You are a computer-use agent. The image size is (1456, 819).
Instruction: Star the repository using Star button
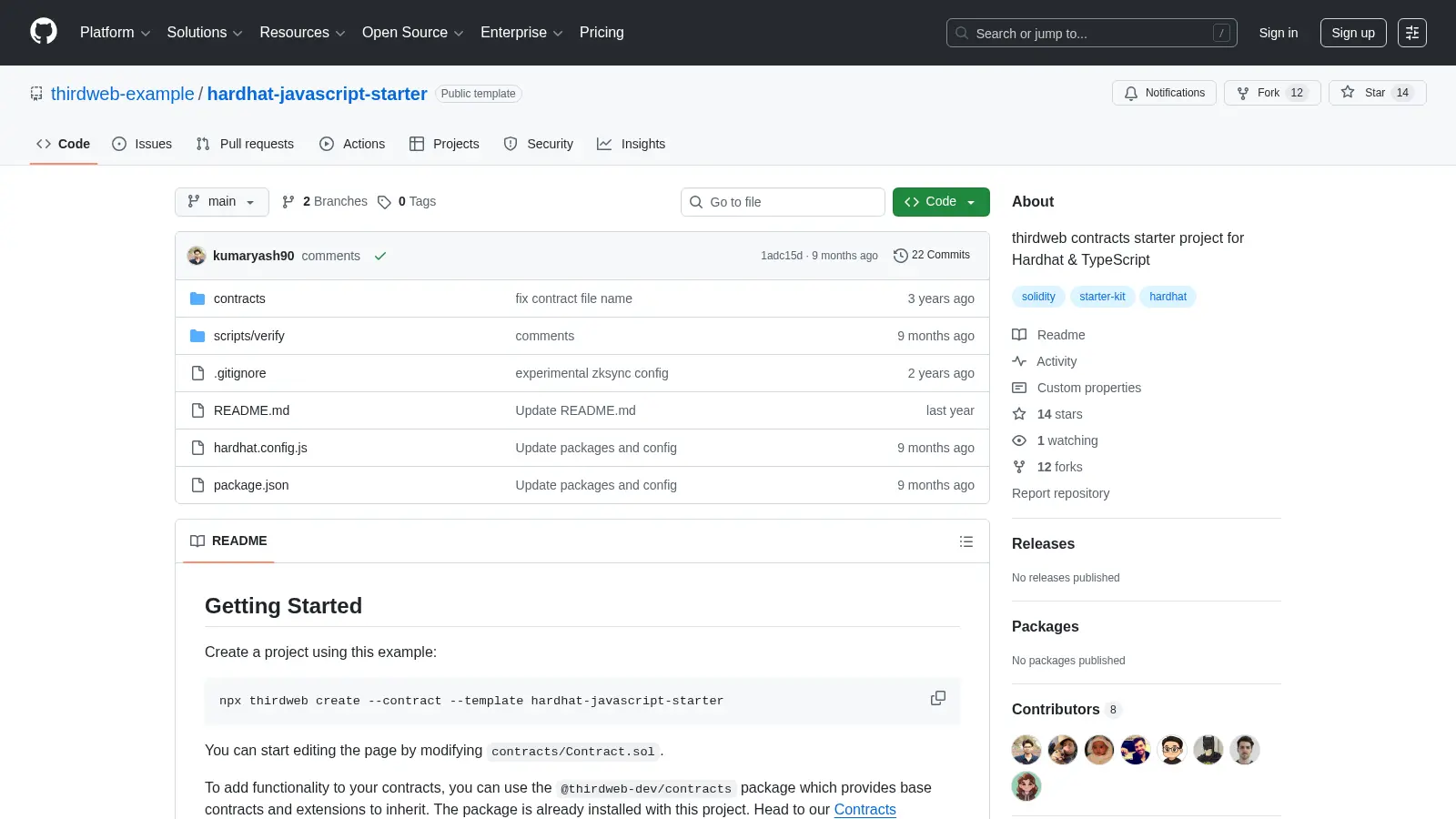[1377, 93]
